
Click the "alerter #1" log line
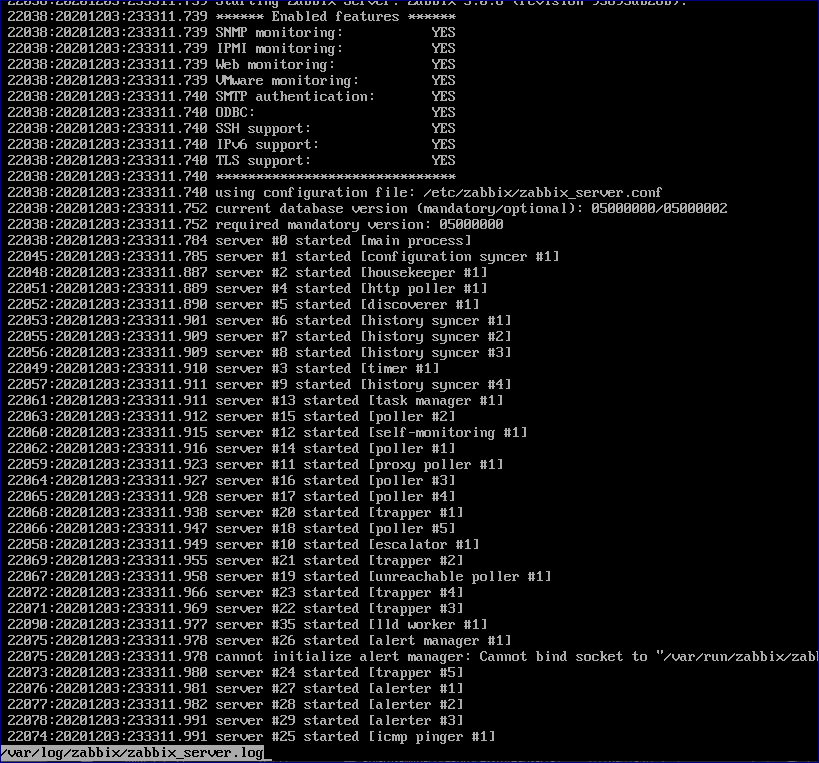[x=236, y=688]
